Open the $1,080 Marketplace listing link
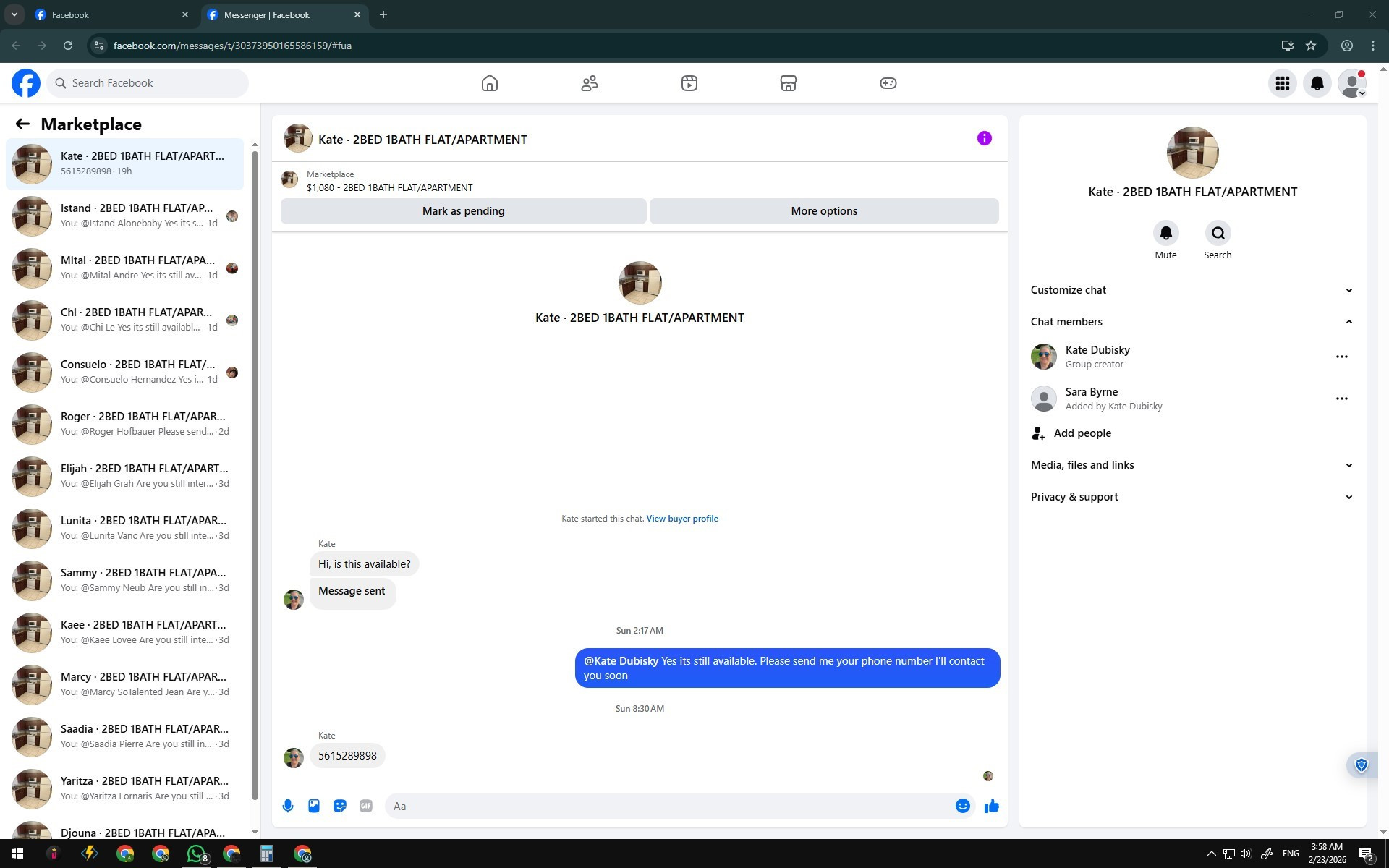Screen dimensions: 1389x868 pos(390,188)
